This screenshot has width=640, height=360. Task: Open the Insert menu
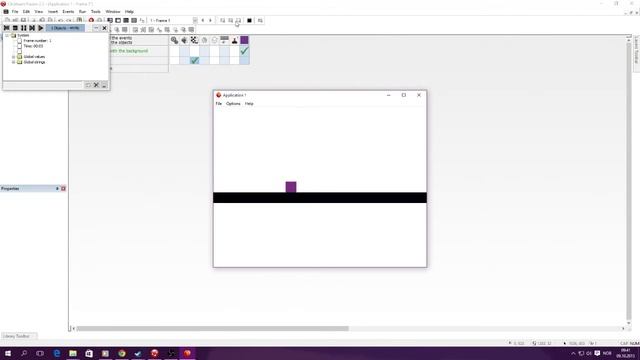[53, 12]
